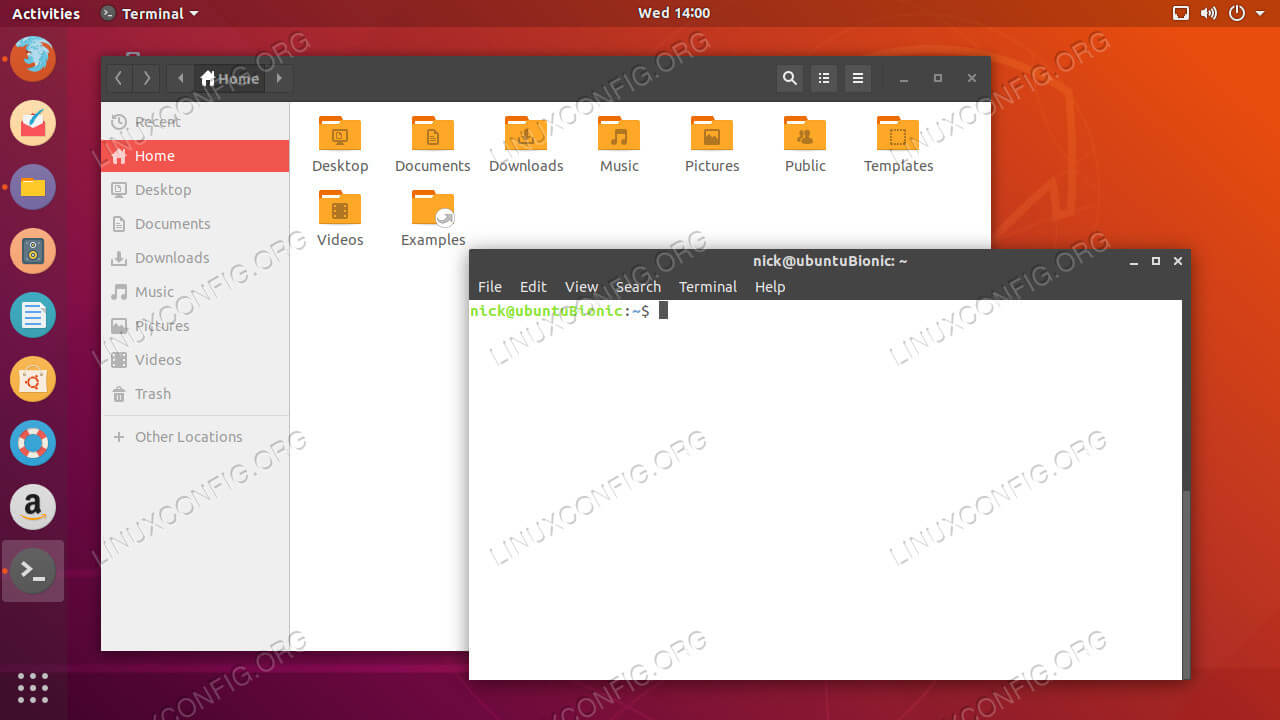Open the Show Applications grid
This screenshot has height=720, width=1280.
point(32,688)
